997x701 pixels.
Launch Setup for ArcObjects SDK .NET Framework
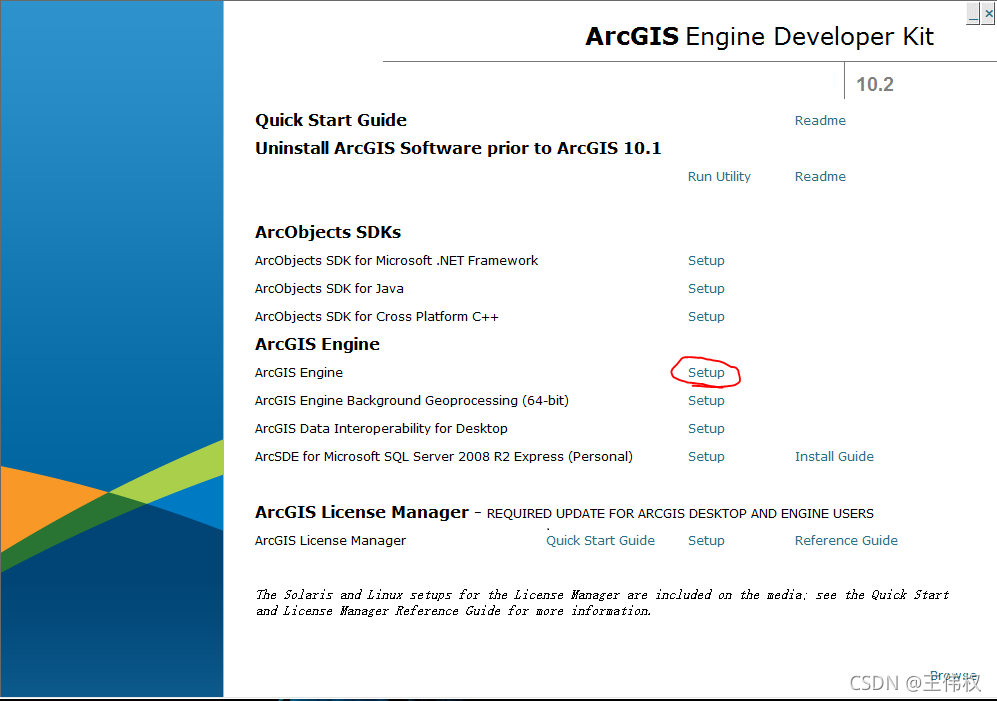[706, 261]
